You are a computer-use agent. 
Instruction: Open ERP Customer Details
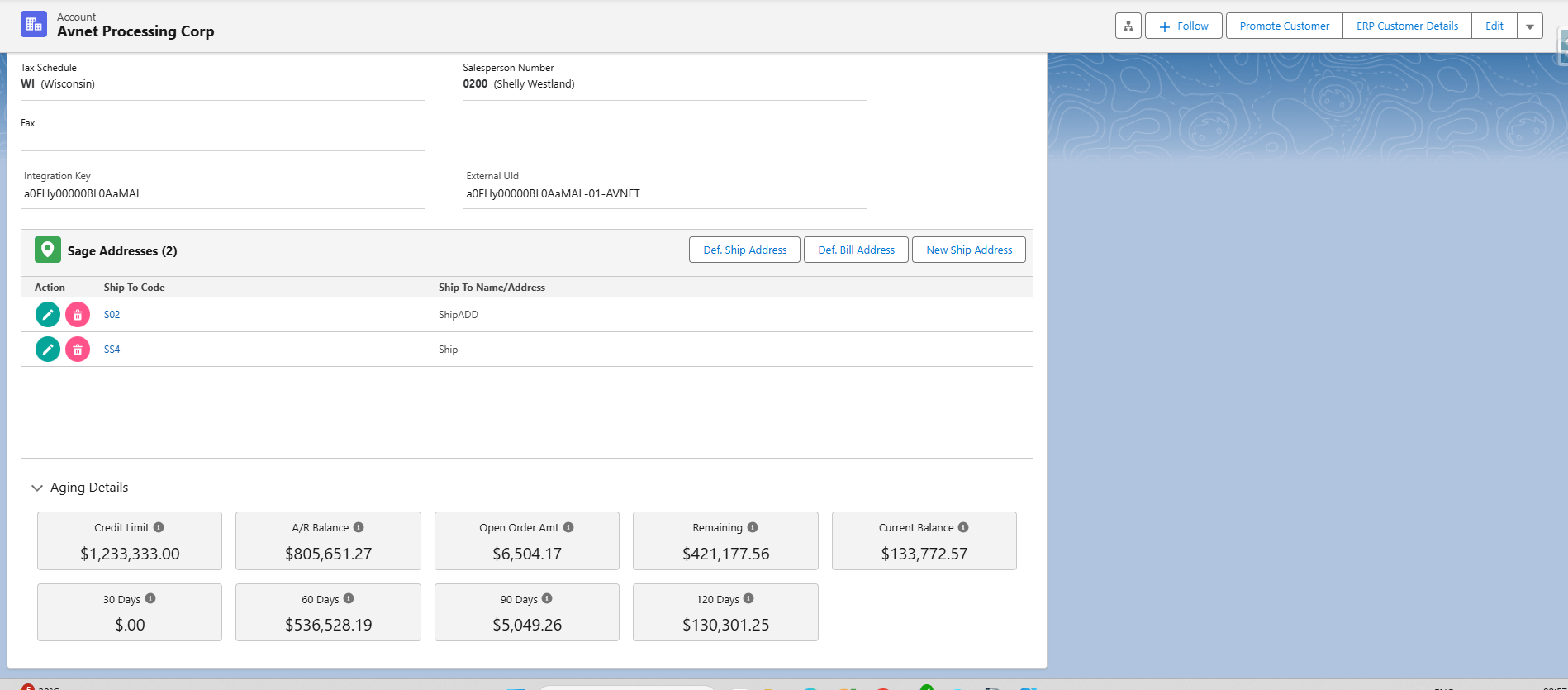click(x=1407, y=26)
